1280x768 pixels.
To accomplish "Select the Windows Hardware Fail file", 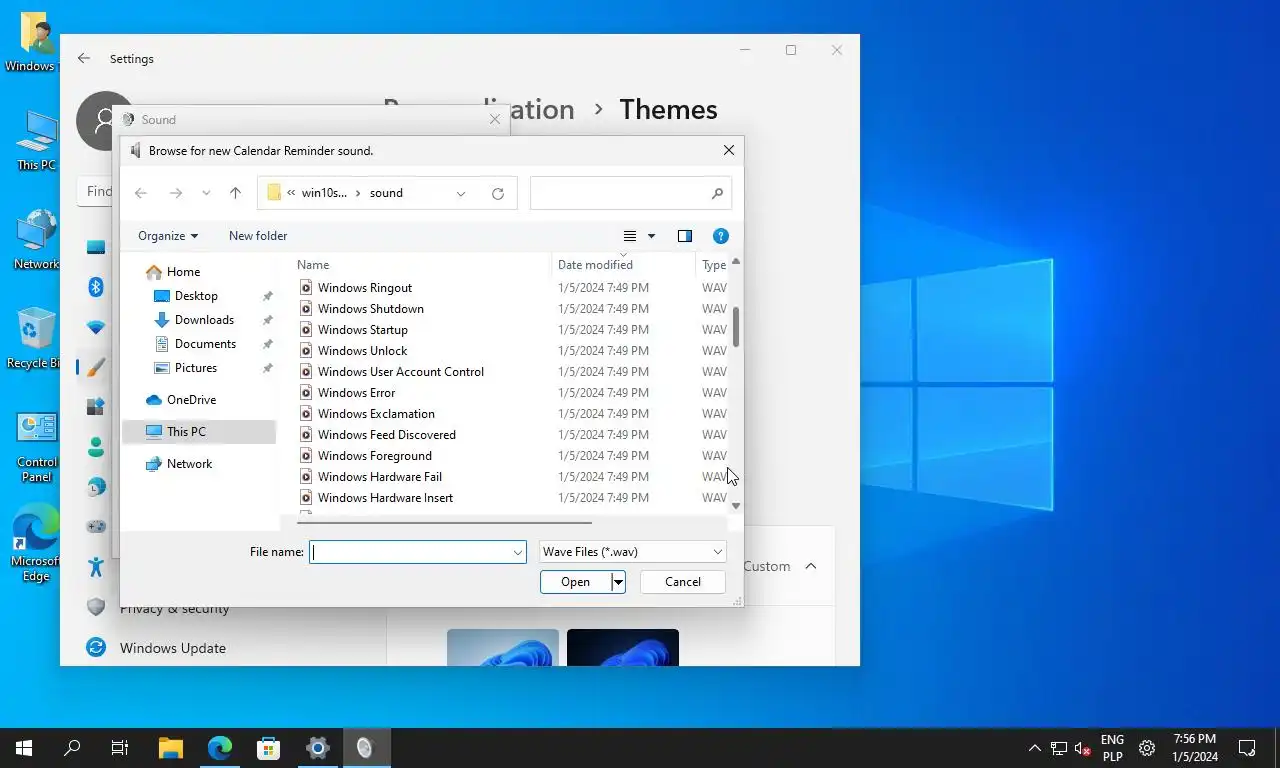I will (379, 477).
